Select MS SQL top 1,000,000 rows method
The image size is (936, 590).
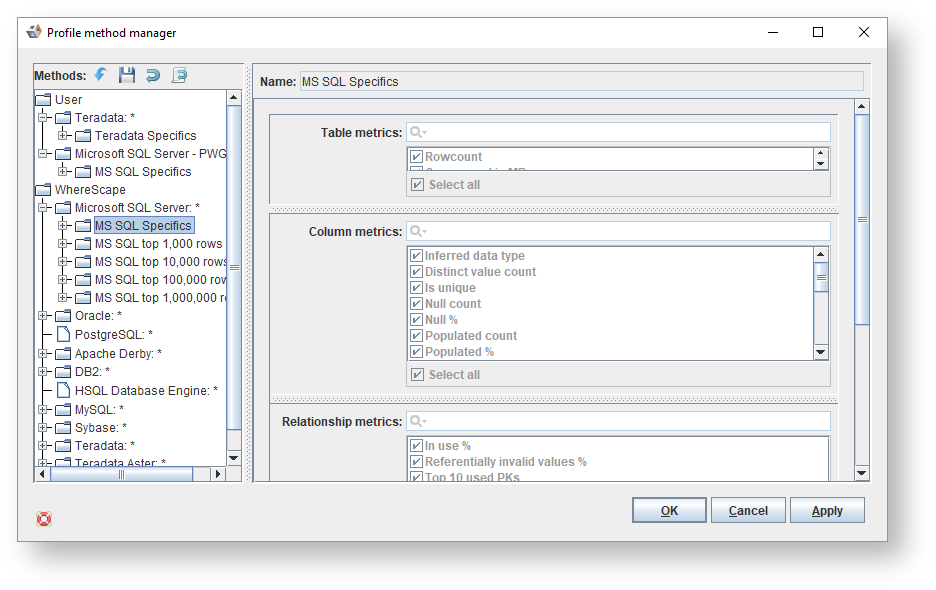pos(160,297)
